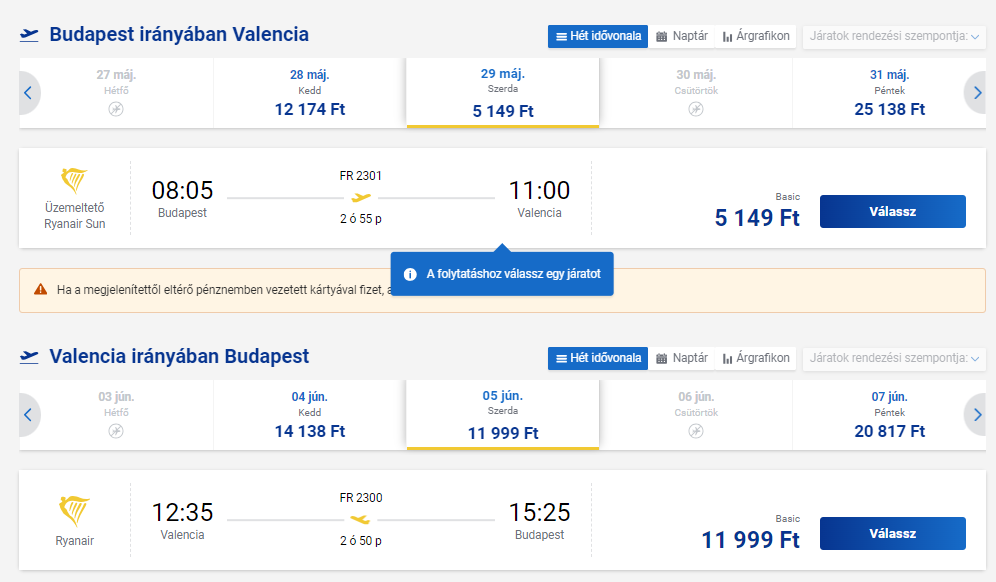The width and height of the screenshot is (996, 582).
Task: Switch outbound view to Naptár
Action: 682,36
